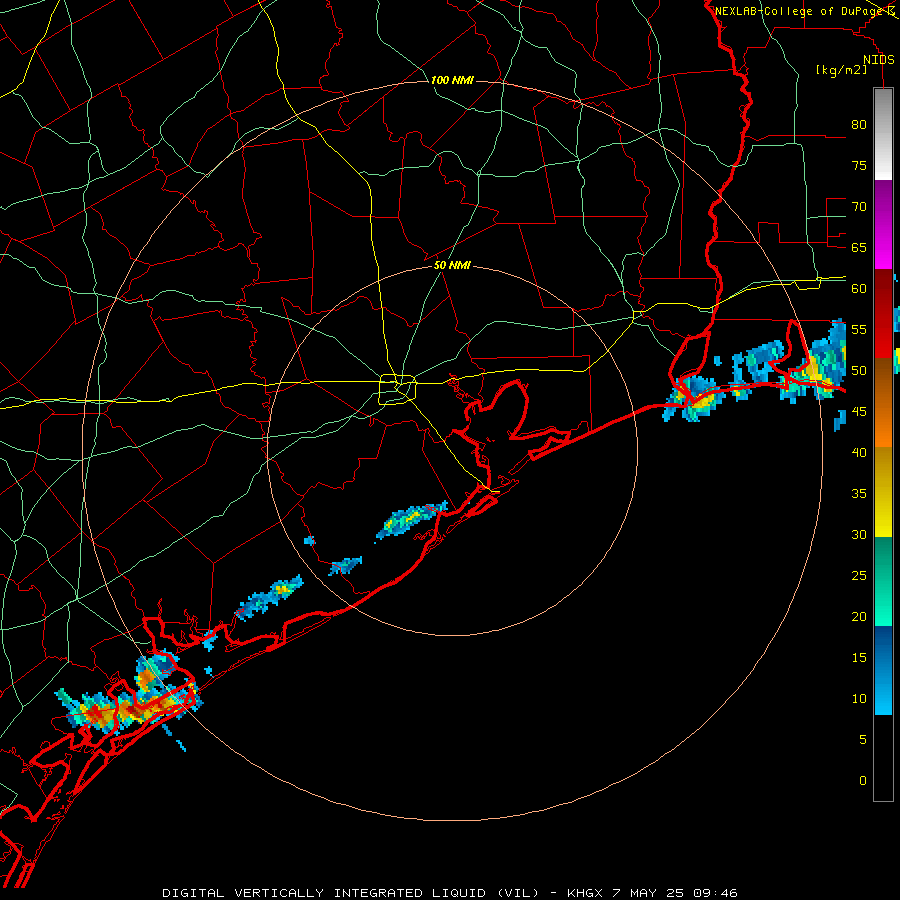The image size is (900, 900).
Task: Click the legend value 55
Action: pos(859,329)
